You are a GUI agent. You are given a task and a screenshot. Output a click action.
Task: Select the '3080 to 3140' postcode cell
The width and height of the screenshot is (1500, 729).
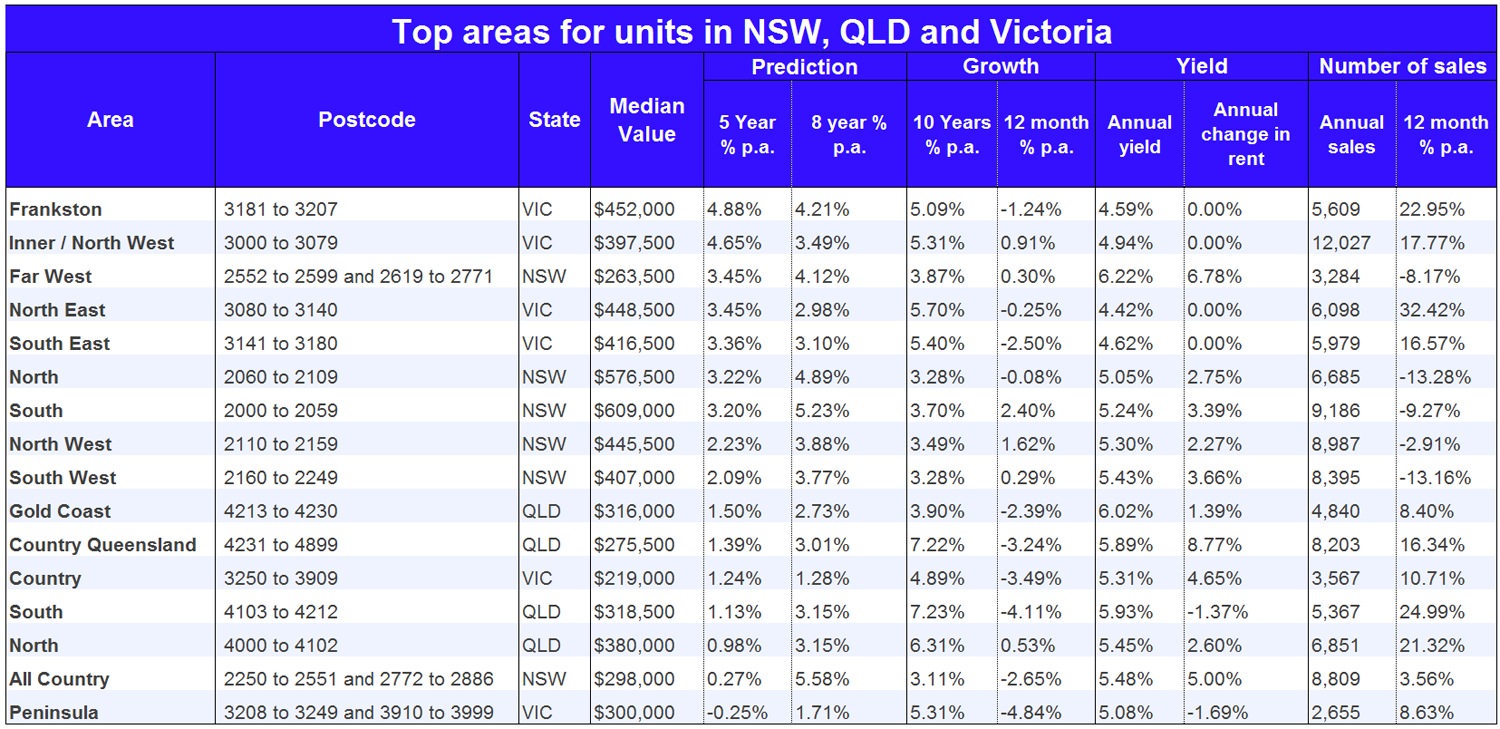[x=281, y=310]
